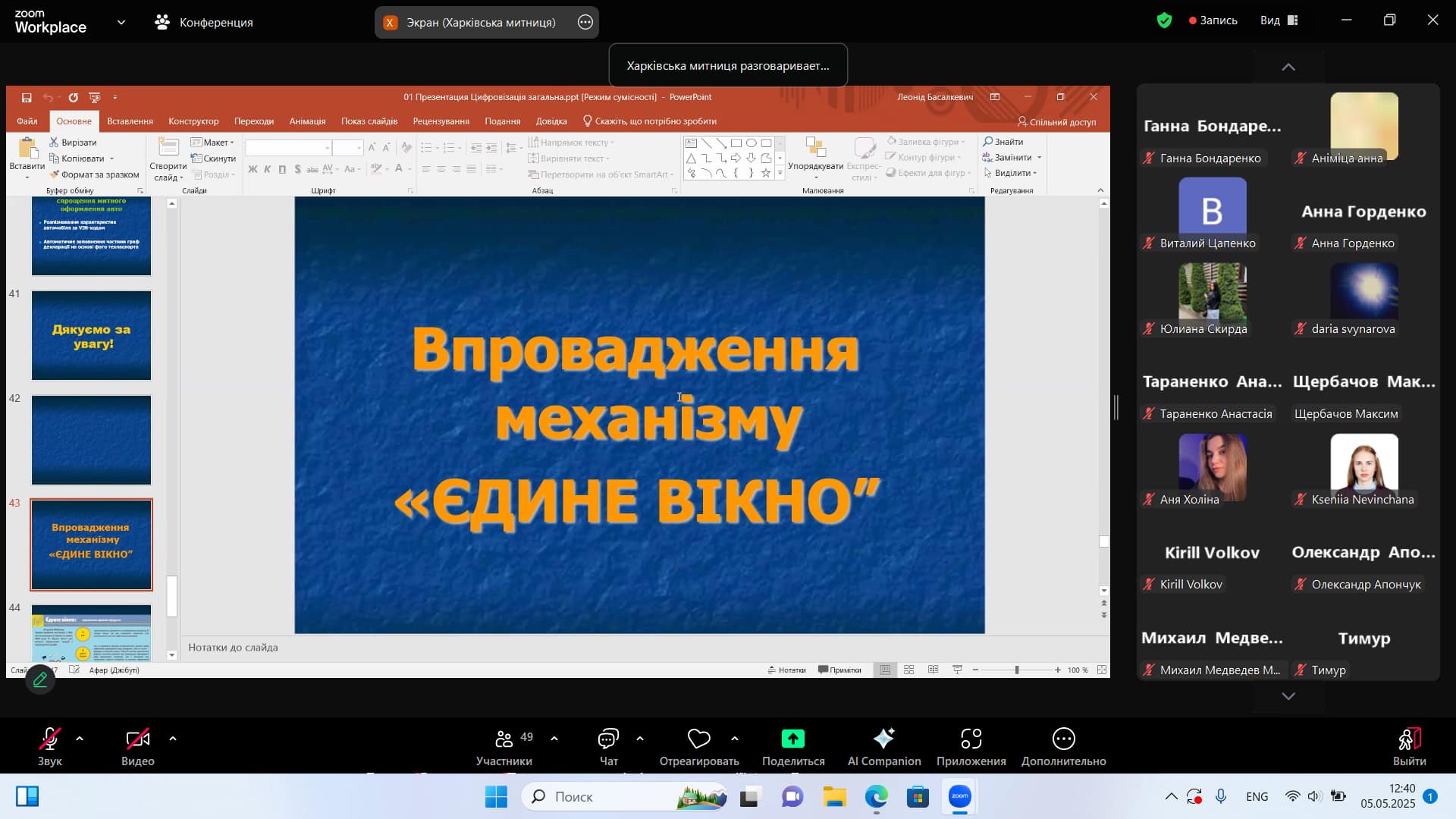
Task: Click the green annotate pencil button
Action: pyautogui.click(x=40, y=679)
